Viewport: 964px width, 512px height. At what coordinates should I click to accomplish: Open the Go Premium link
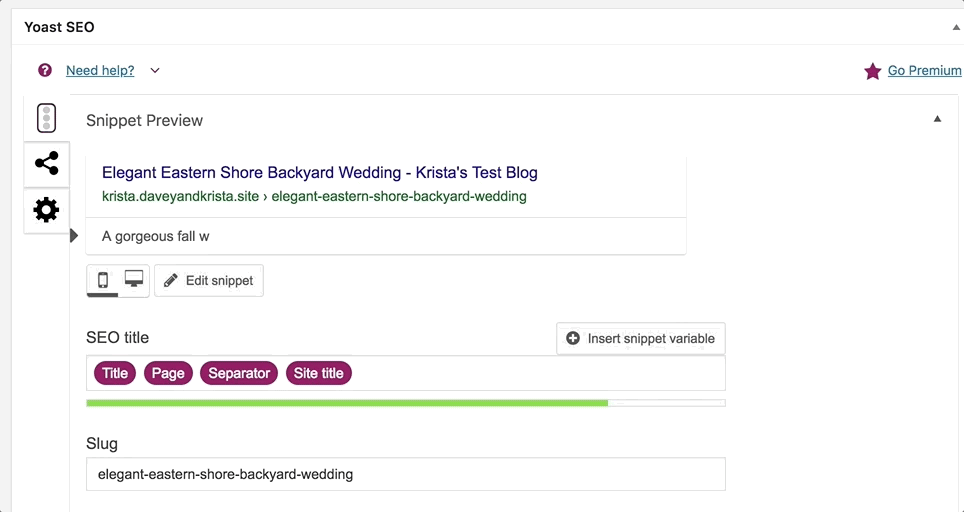point(925,71)
